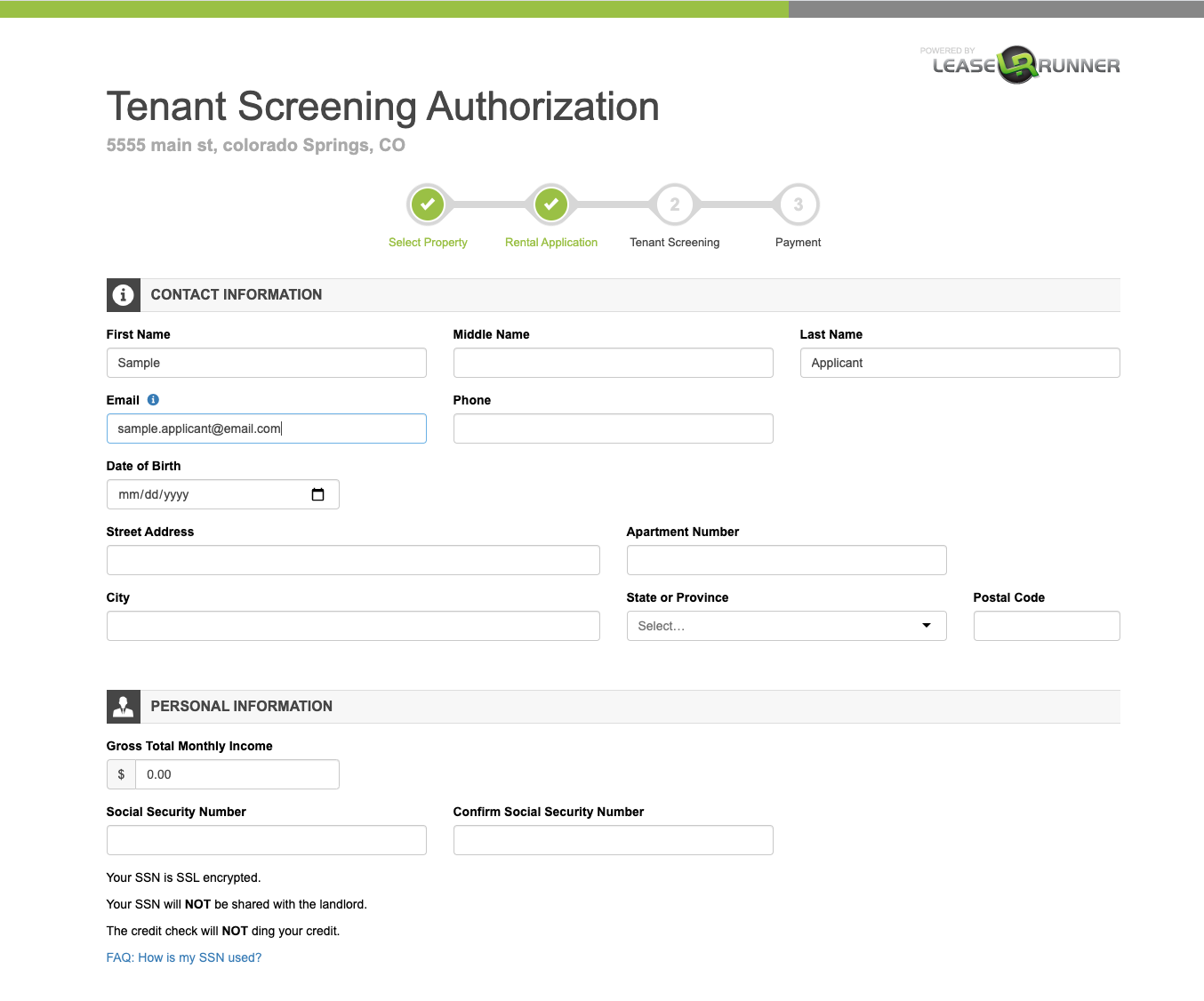
Task: Click the Contact Information section icon
Action: pyautogui.click(x=124, y=295)
